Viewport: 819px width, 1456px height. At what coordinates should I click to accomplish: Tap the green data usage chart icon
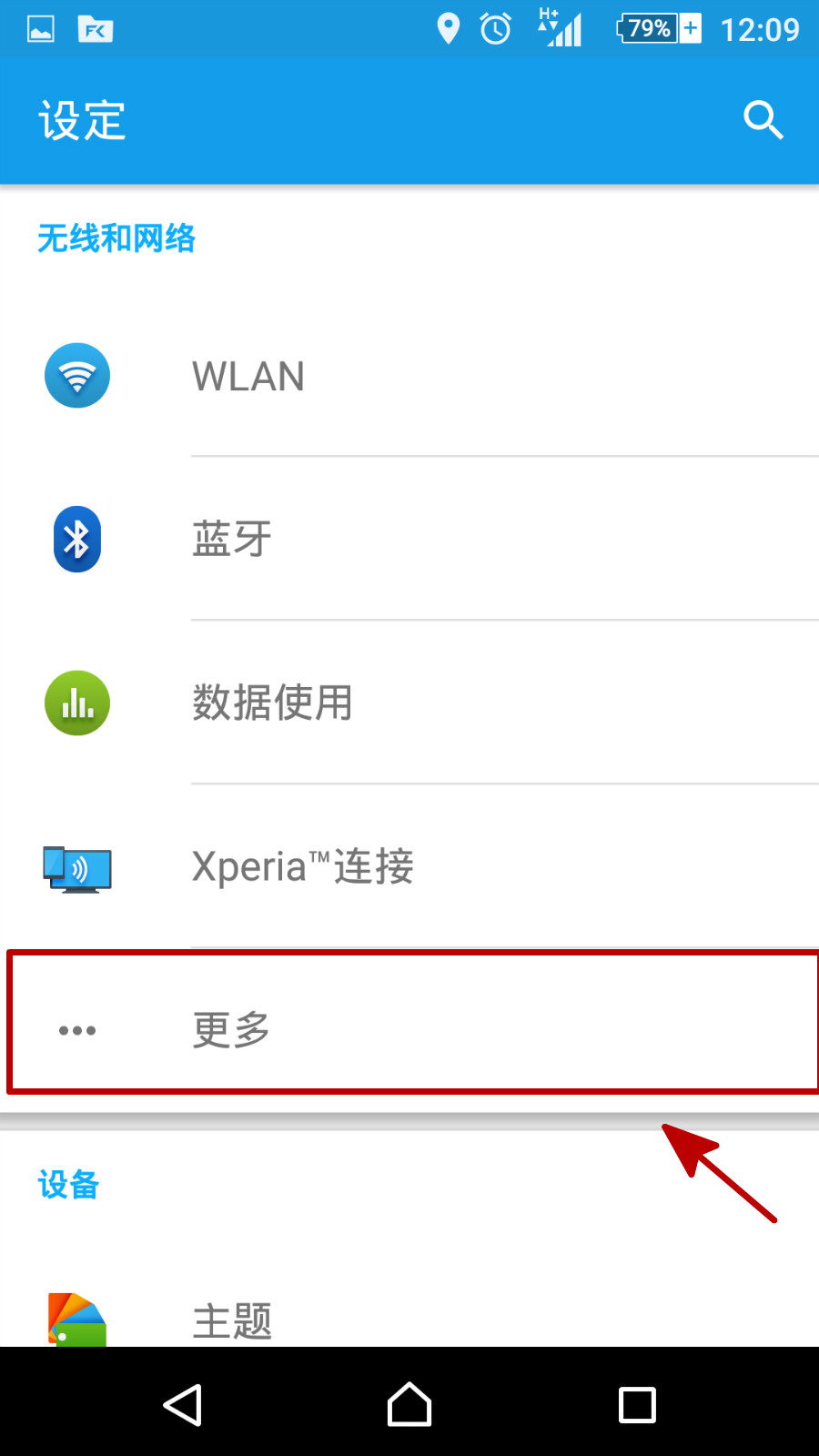click(77, 703)
